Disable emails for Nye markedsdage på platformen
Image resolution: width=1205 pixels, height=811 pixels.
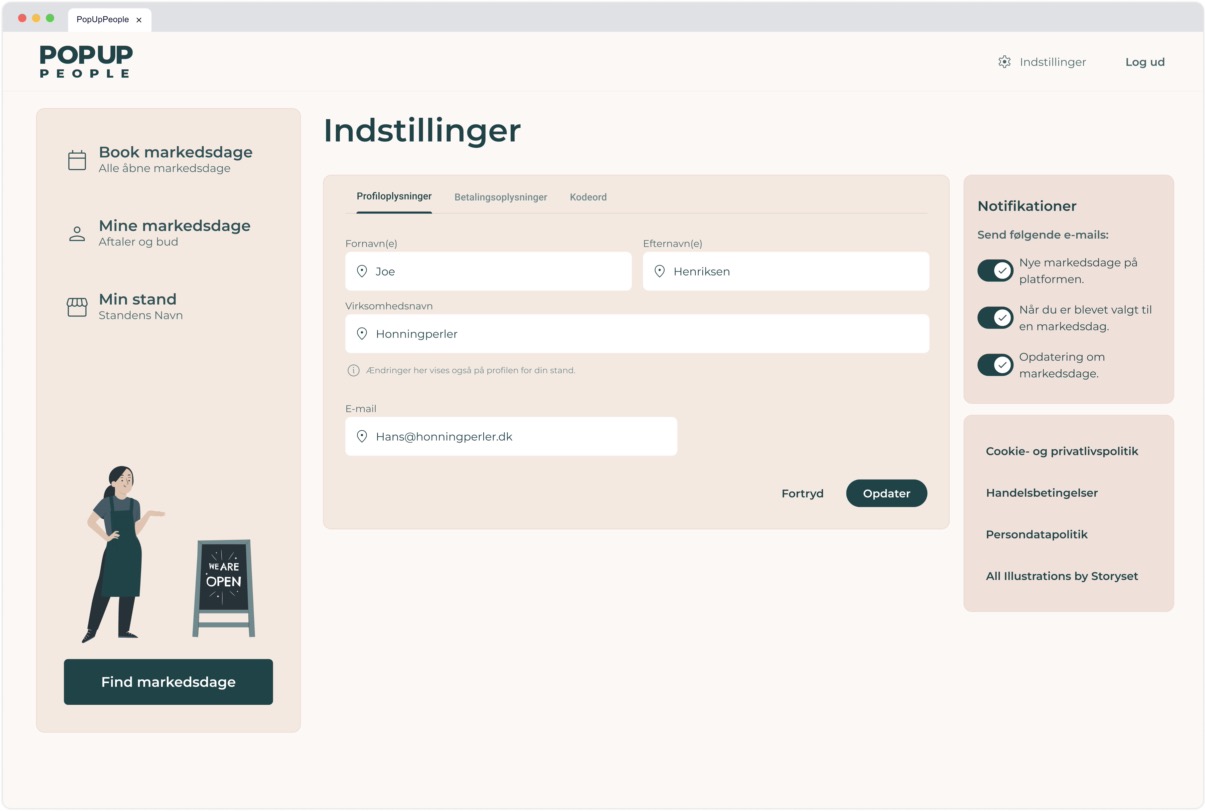point(995,271)
